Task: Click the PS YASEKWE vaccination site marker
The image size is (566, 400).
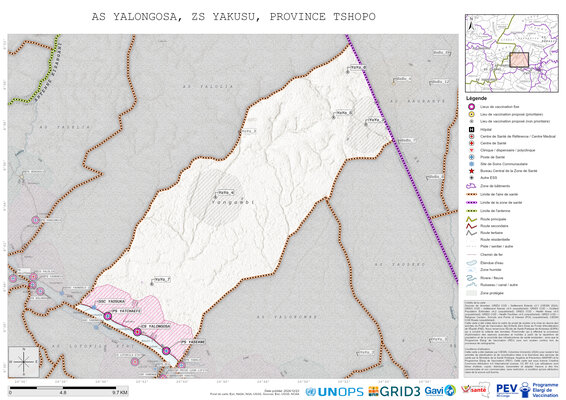Action: pyautogui.click(x=166, y=351)
